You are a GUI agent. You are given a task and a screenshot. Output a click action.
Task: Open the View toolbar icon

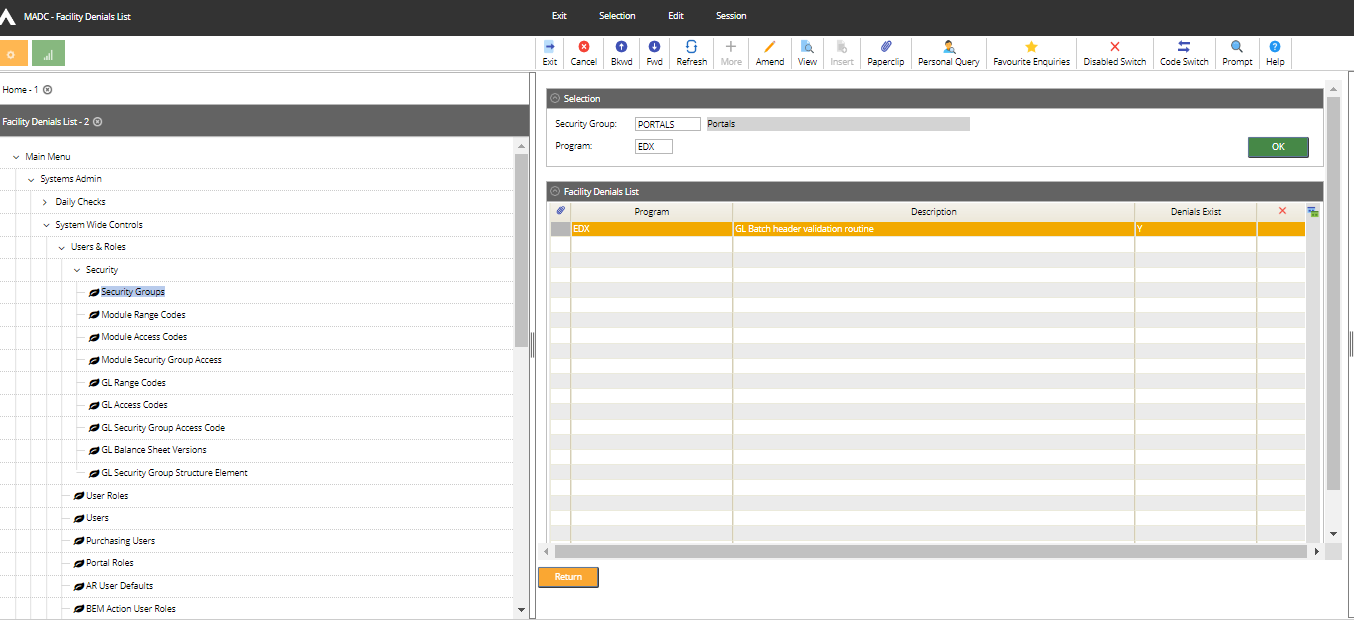pos(807,47)
